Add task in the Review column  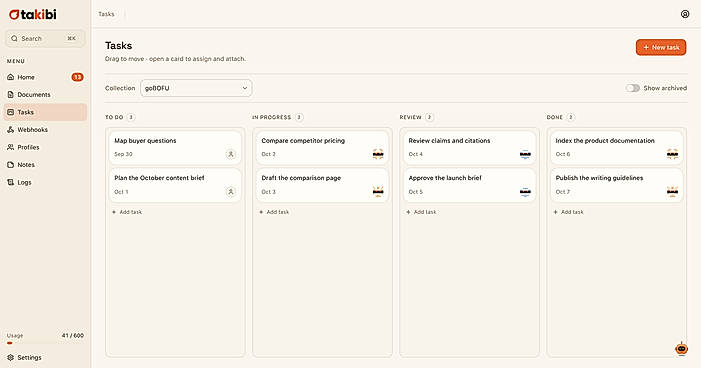click(x=421, y=212)
